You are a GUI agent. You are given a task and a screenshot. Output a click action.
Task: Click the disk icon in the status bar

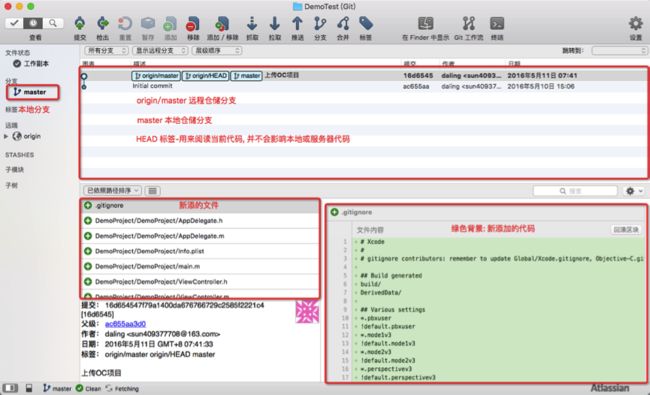(x=29, y=388)
